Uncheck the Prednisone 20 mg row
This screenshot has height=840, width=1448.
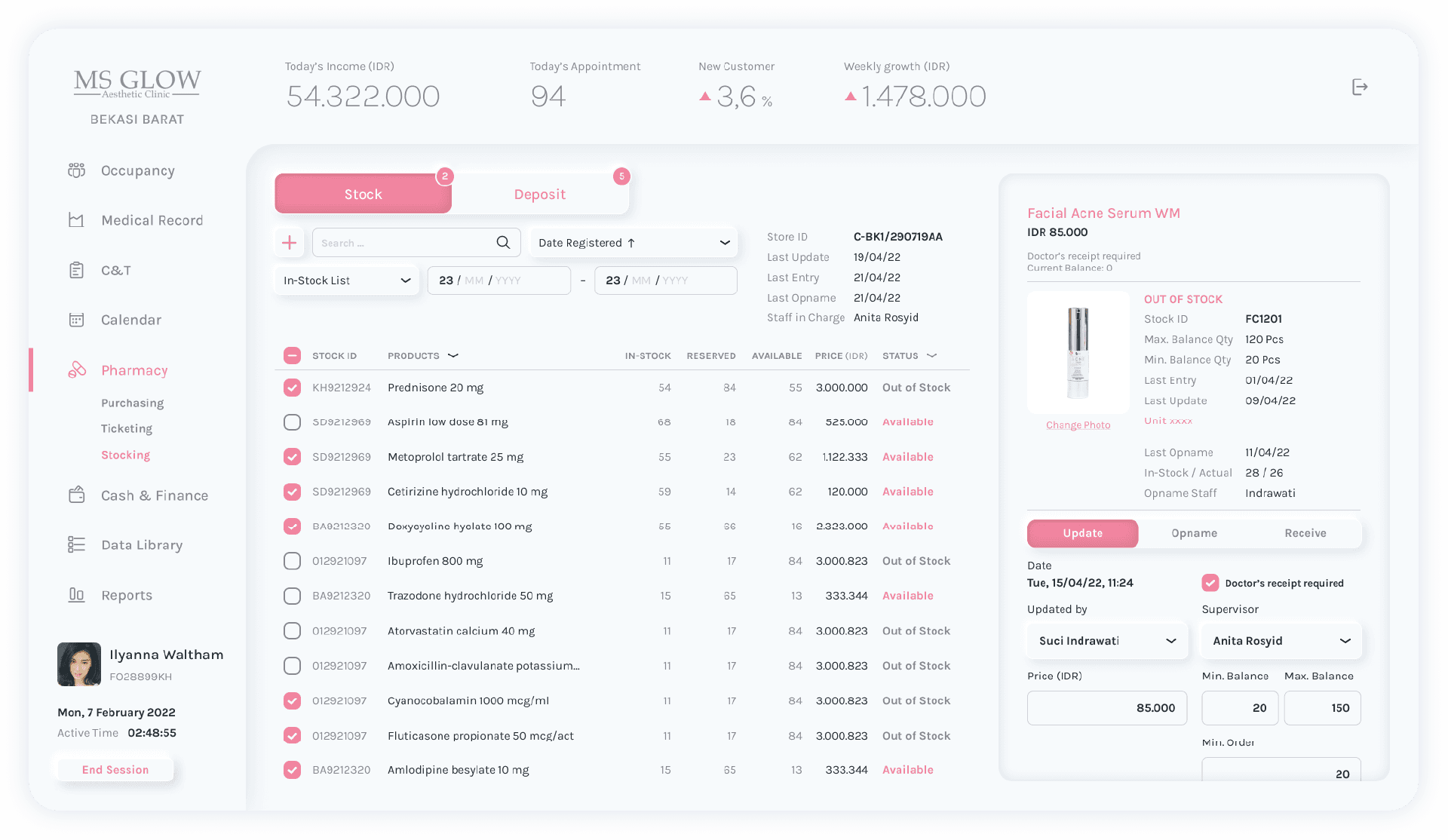[292, 388]
